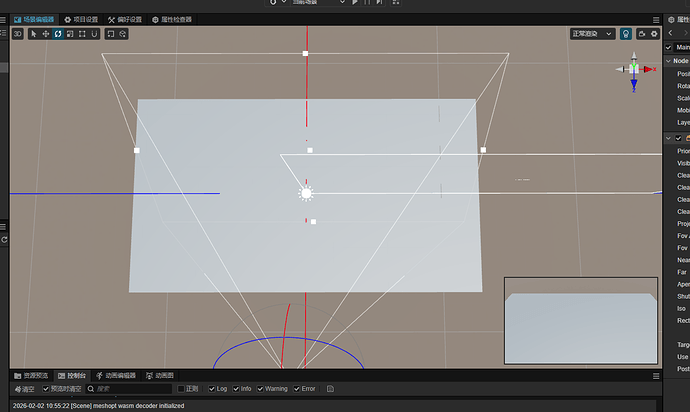Screen dimensions: 690x412
Task: Switch to the 场景编辑器 tab
Action: 34,19
